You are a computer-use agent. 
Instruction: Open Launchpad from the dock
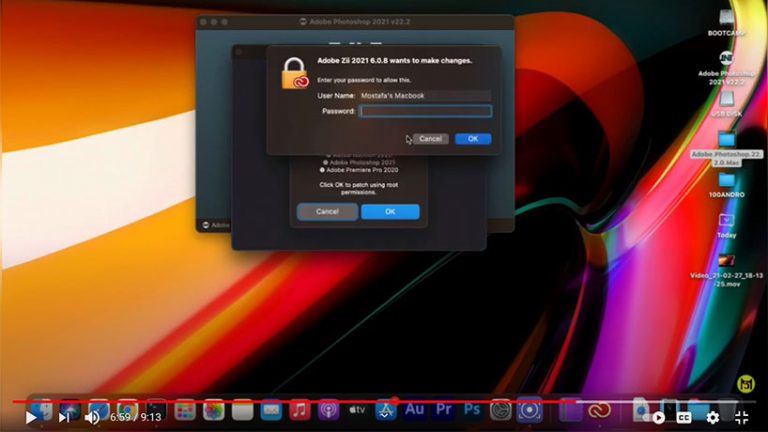(185, 410)
